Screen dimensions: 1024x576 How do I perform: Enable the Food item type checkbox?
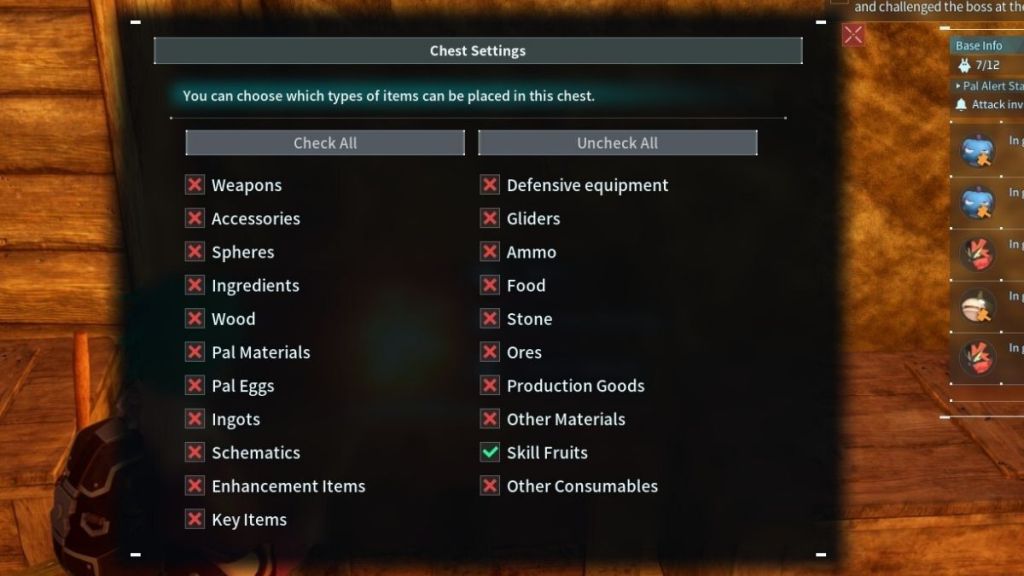tap(489, 285)
